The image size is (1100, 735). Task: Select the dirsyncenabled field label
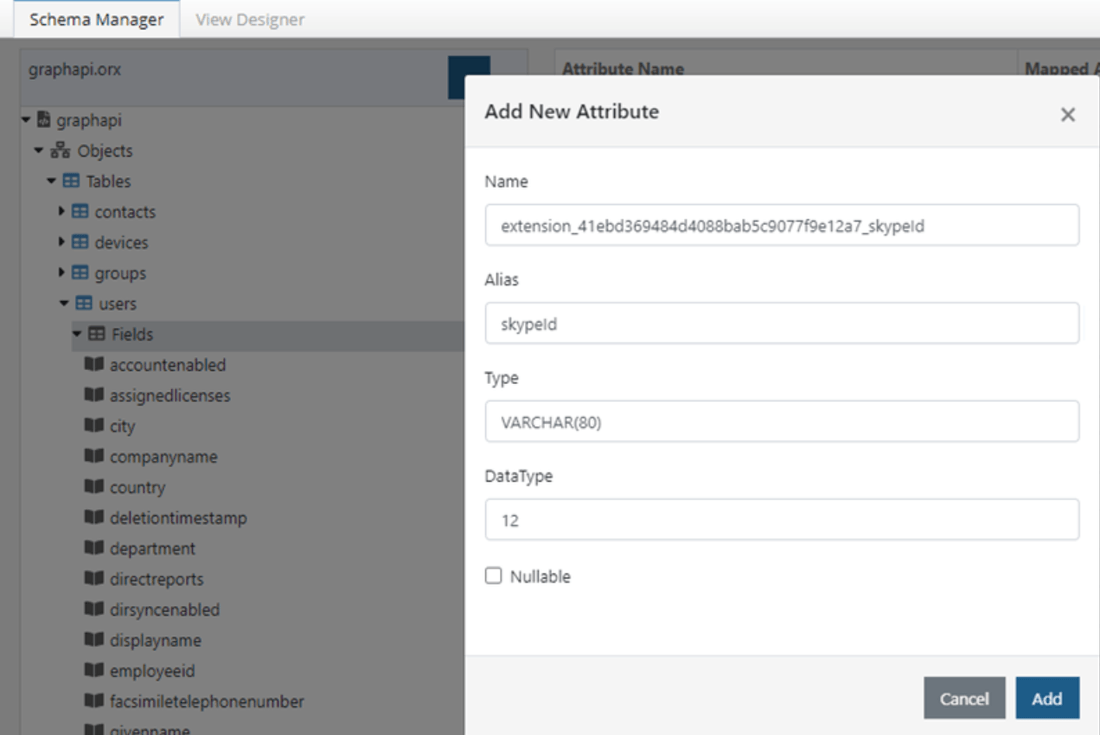[164, 609]
